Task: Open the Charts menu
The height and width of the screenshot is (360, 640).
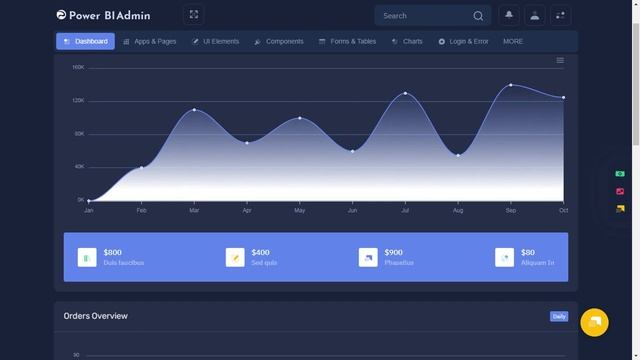Action: click(x=407, y=41)
